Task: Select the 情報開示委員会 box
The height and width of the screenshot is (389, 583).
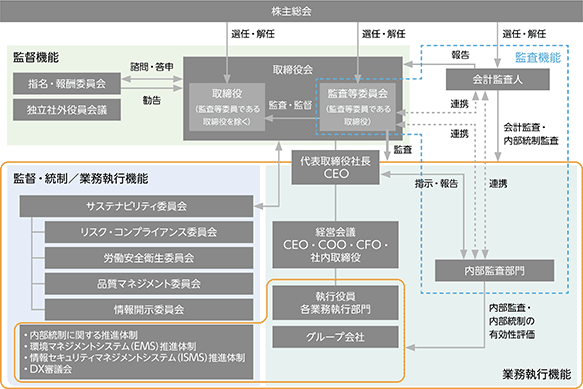Action: coord(149,309)
